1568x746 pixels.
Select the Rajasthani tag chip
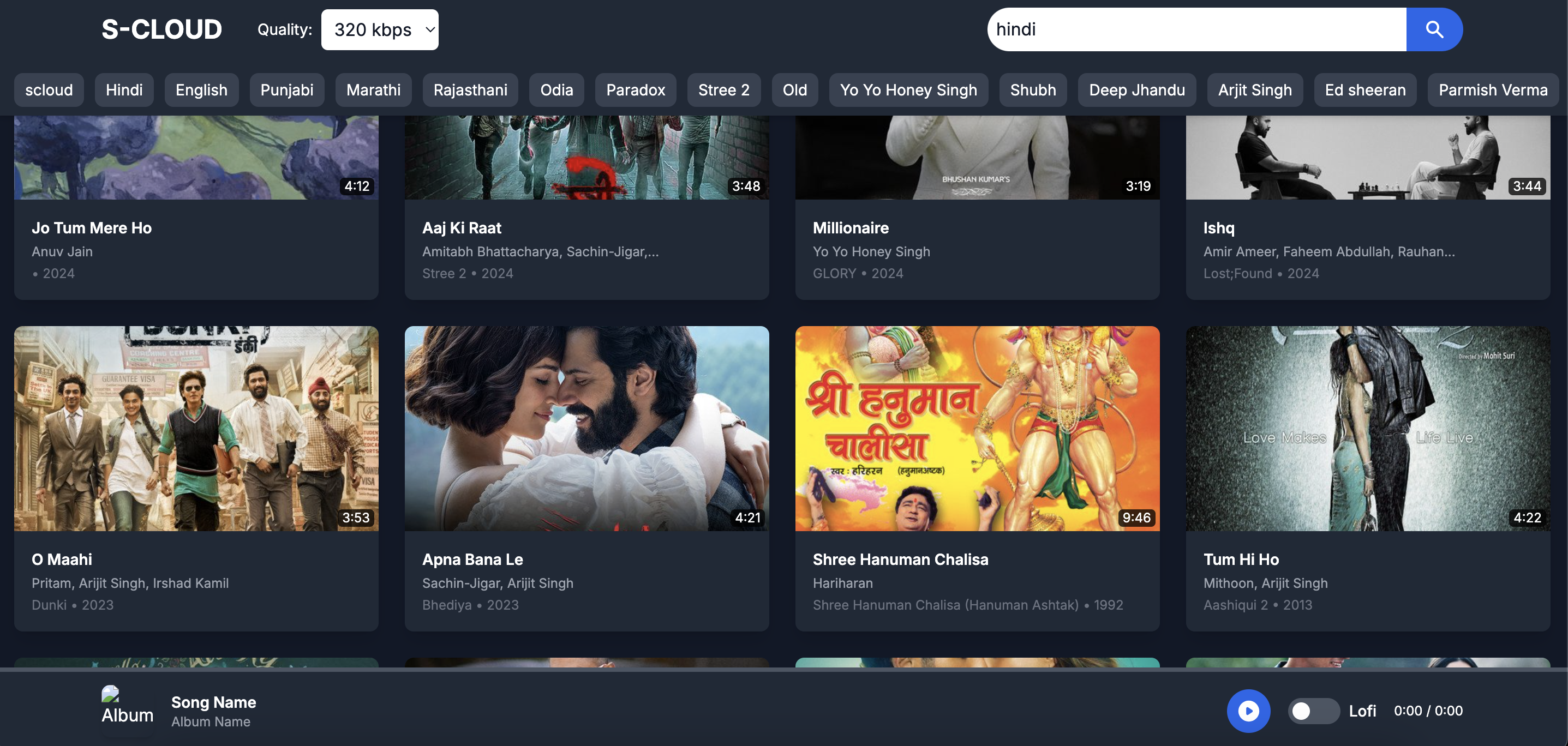(x=470, y=90)
